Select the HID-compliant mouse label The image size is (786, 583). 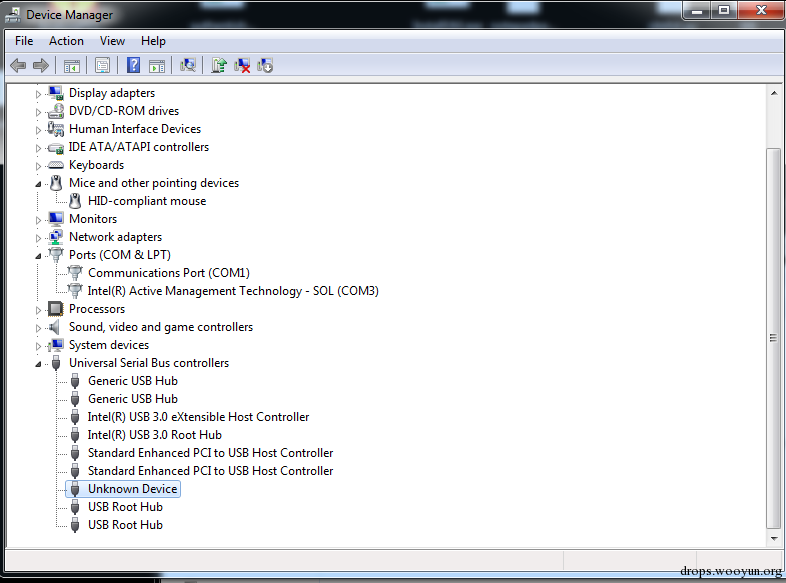(x=147, y=201)
